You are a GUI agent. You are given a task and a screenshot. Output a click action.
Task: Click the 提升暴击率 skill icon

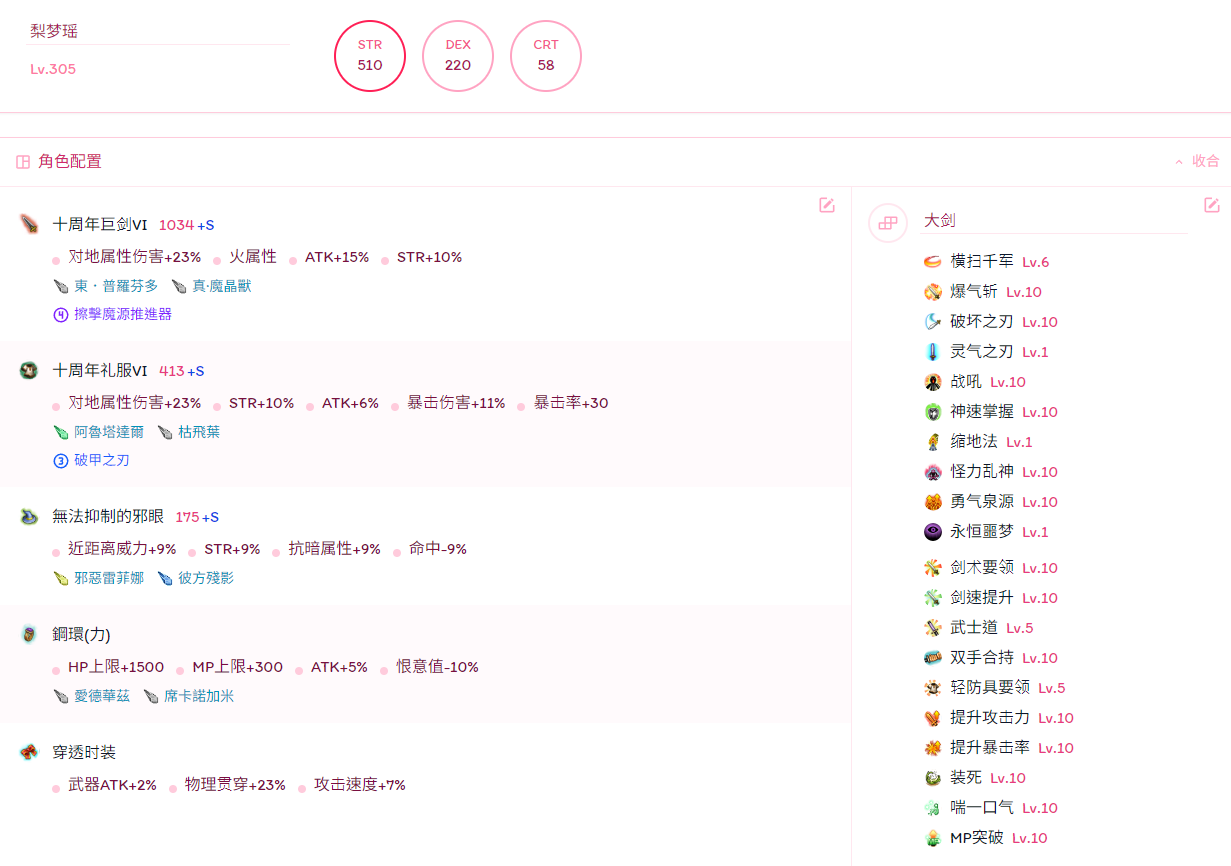(933, 748)
